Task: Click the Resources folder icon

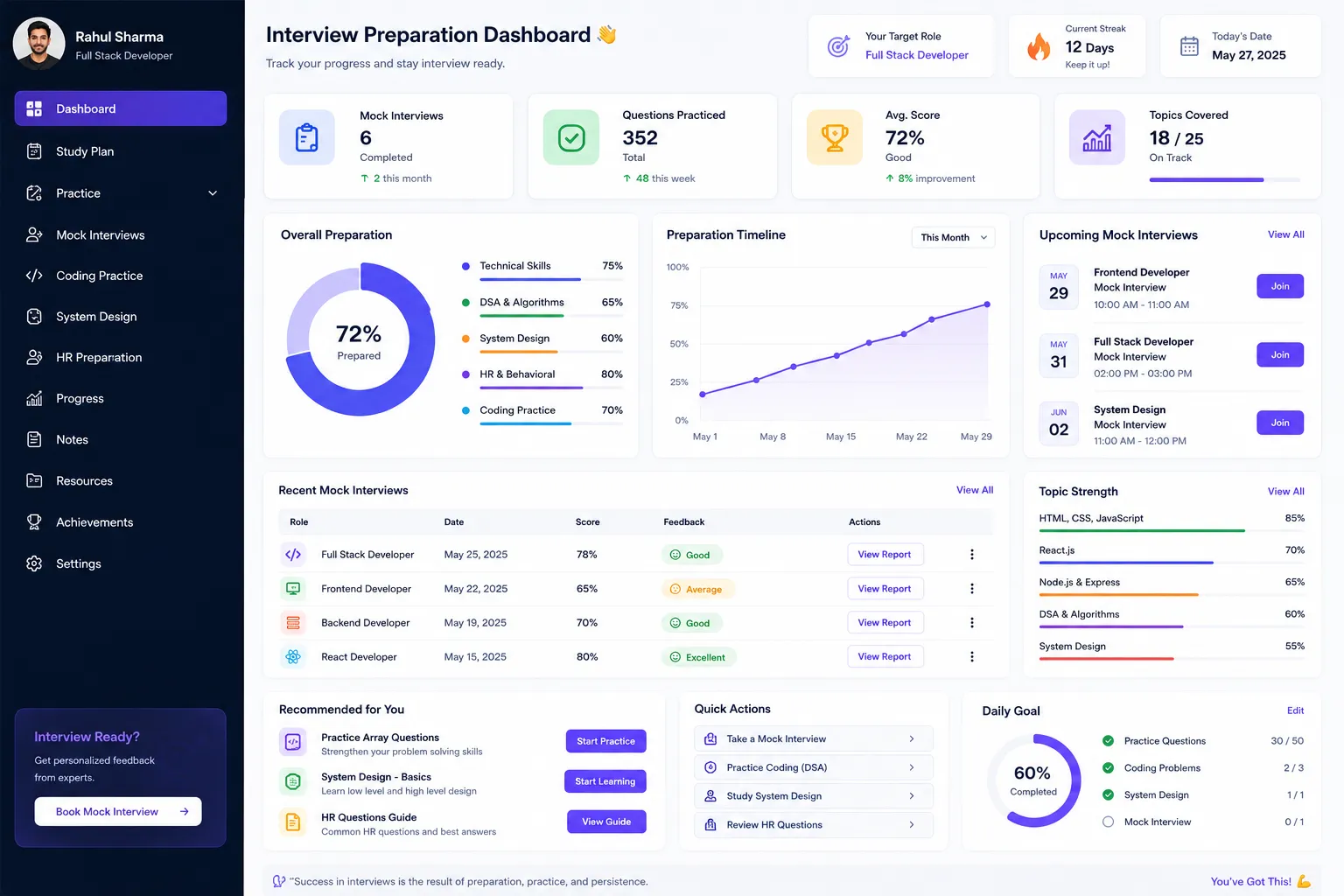Action: 34,480
